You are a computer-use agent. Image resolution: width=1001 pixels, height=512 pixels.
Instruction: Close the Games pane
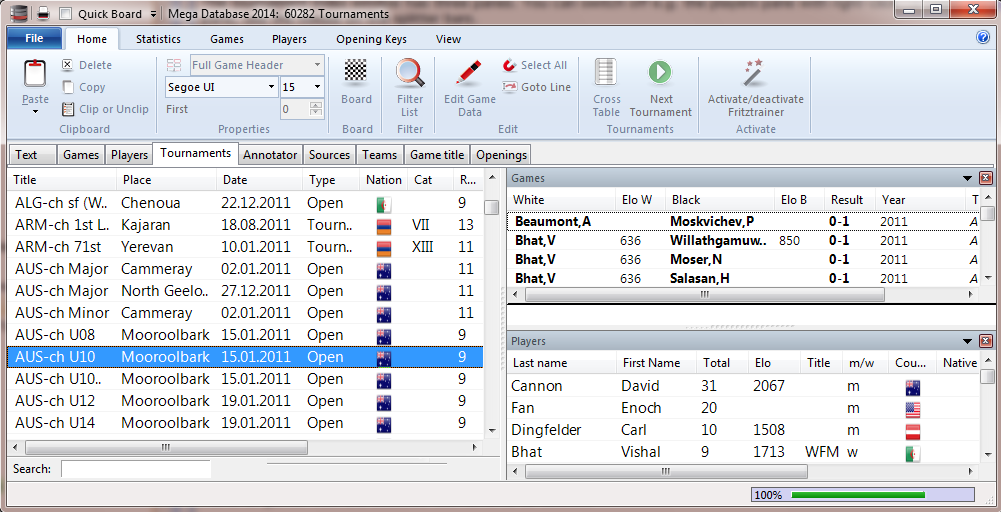click(986, 178)
